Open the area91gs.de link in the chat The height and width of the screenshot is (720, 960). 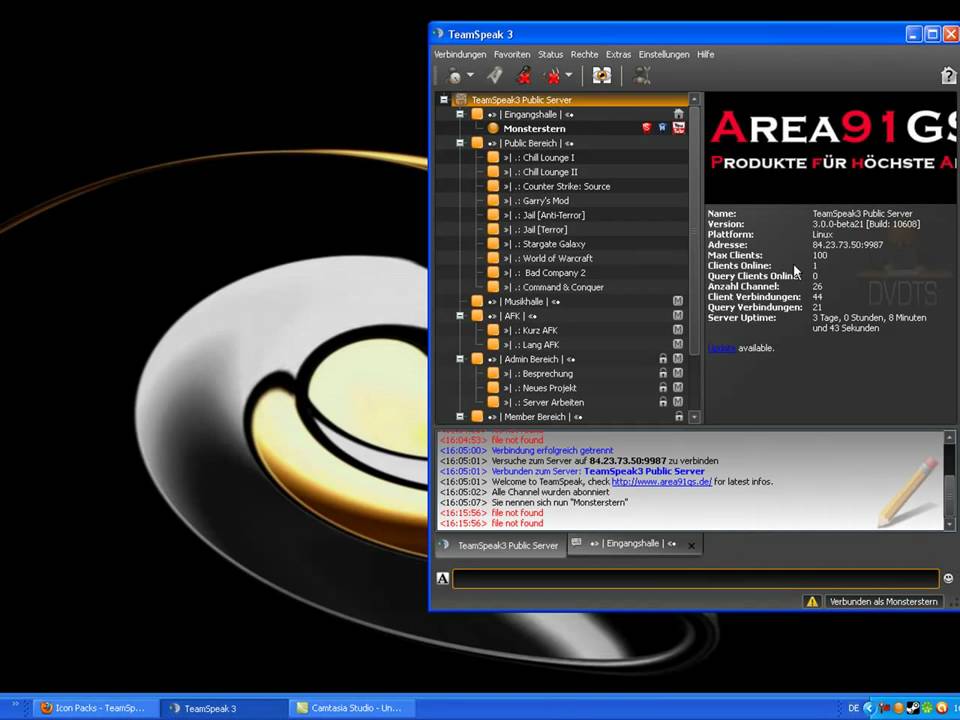point(664,481)
